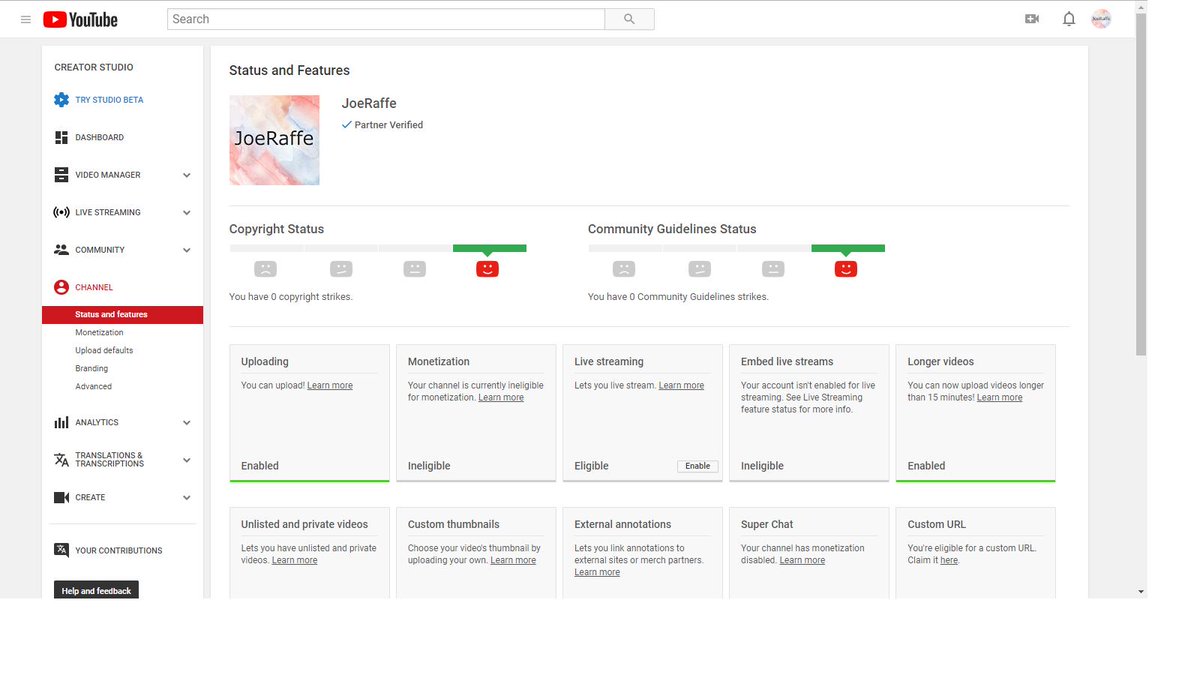1200x675 pixels.
Task: Click the first sad face under Copyright Status
Action: click(265, 269)
